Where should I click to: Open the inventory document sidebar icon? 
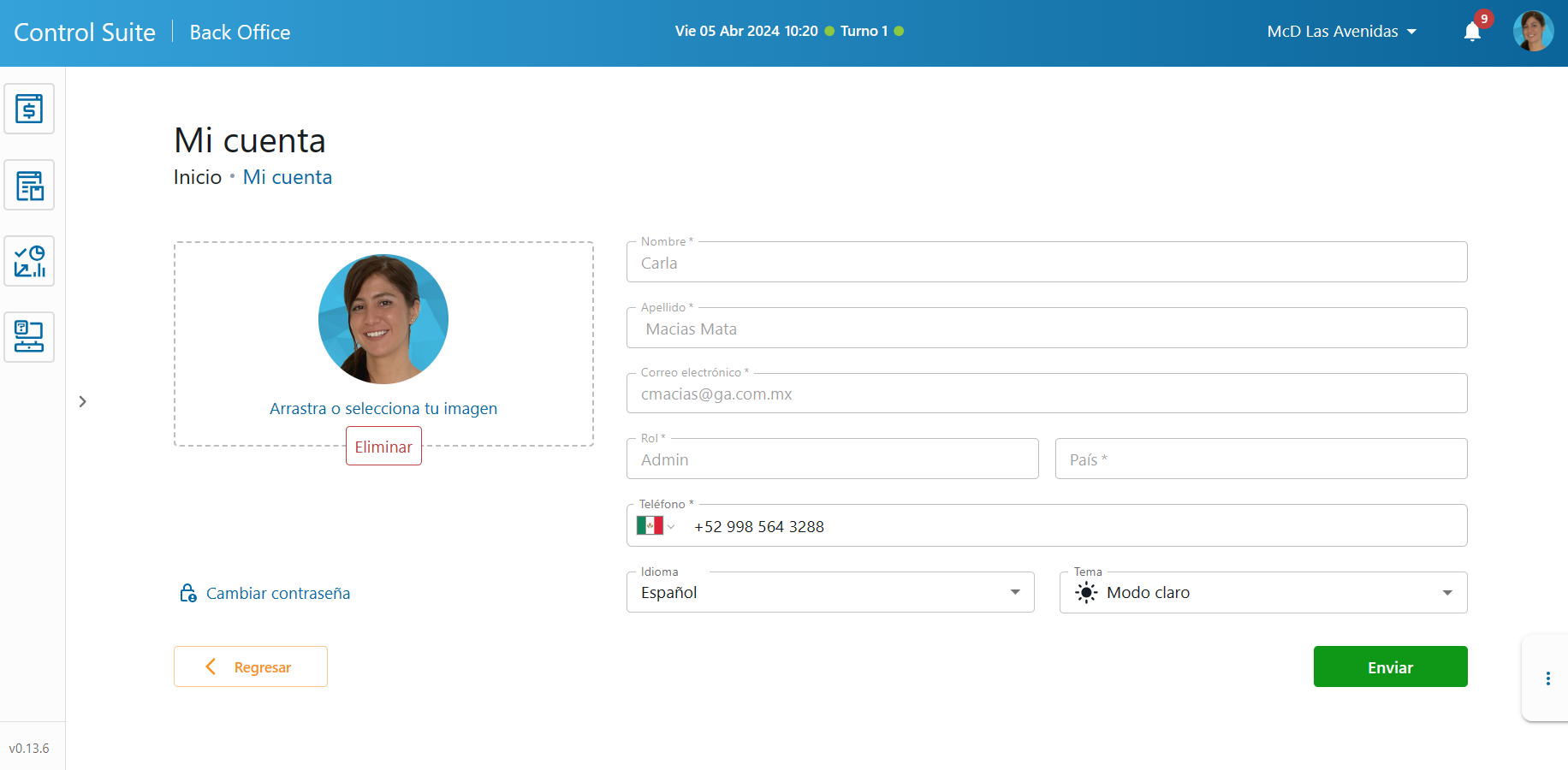[x=29, y=185]
